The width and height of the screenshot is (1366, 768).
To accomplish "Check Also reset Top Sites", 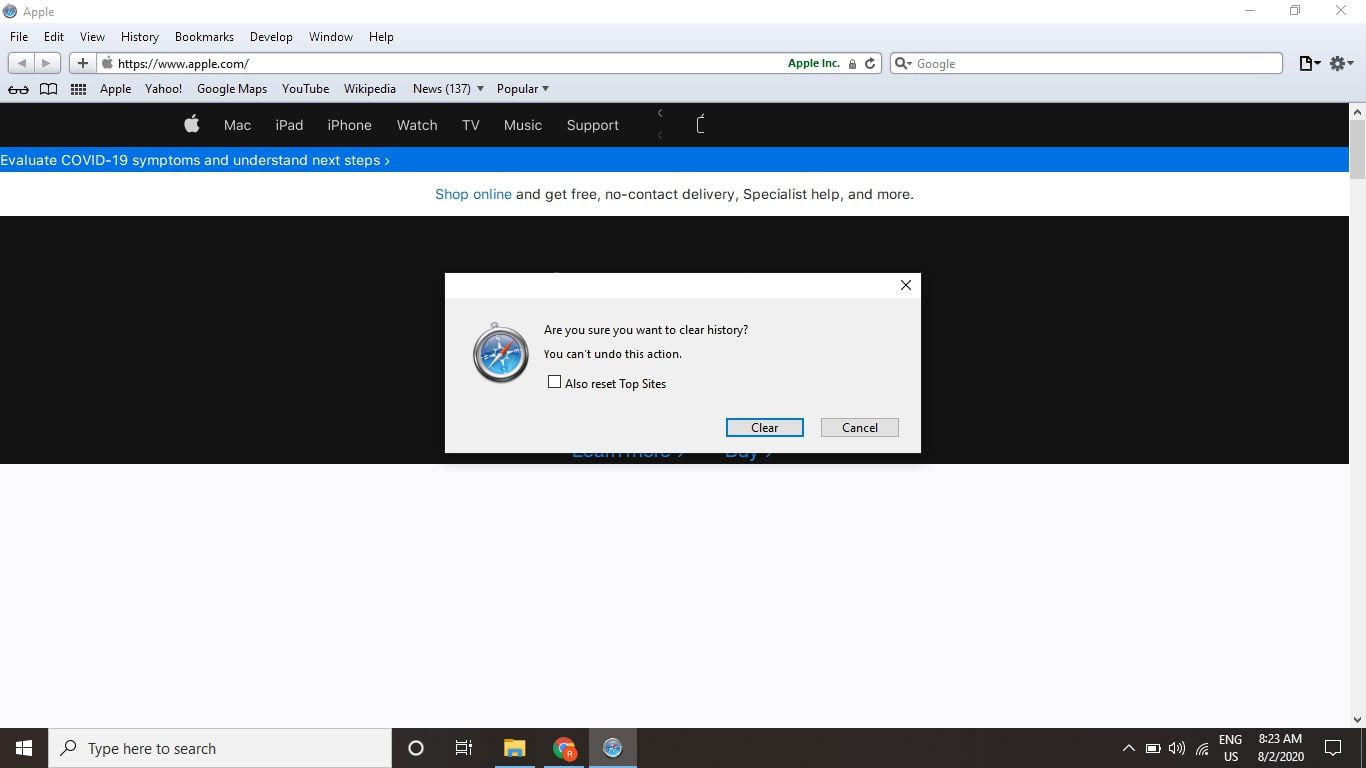I will 554,382.
